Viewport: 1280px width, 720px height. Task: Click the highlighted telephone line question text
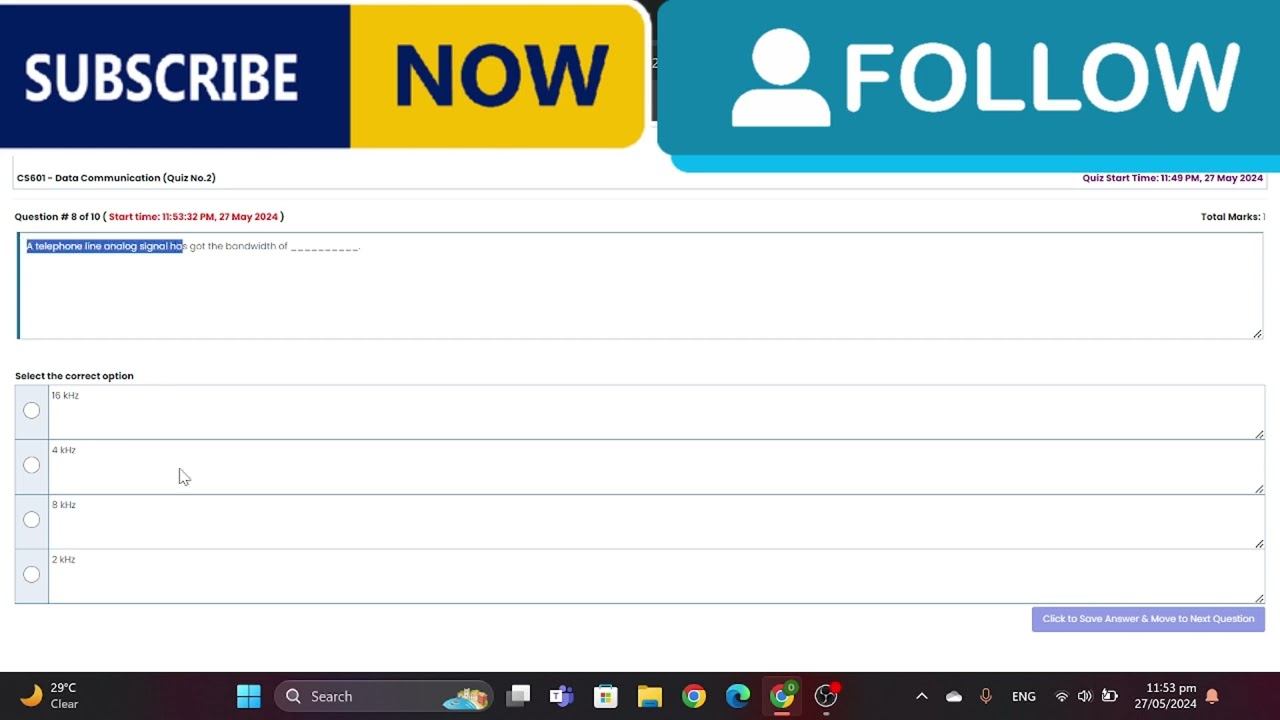coord(105,246)
